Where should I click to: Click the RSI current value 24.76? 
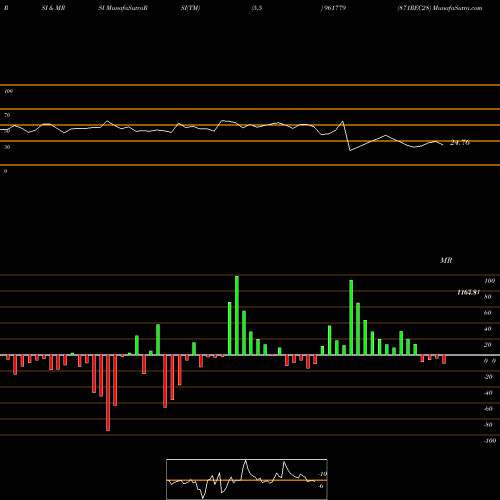(460, 143)
